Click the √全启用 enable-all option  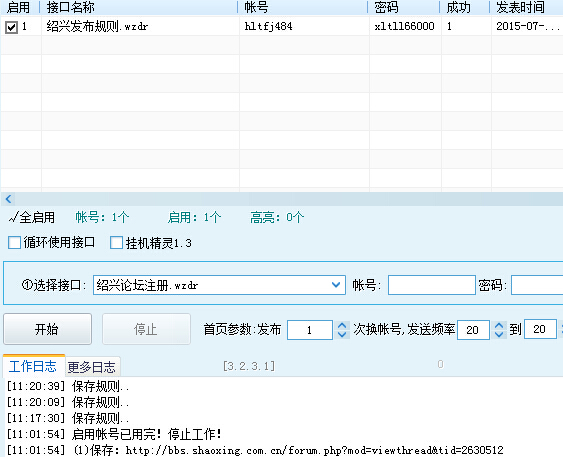click(32, 217)
